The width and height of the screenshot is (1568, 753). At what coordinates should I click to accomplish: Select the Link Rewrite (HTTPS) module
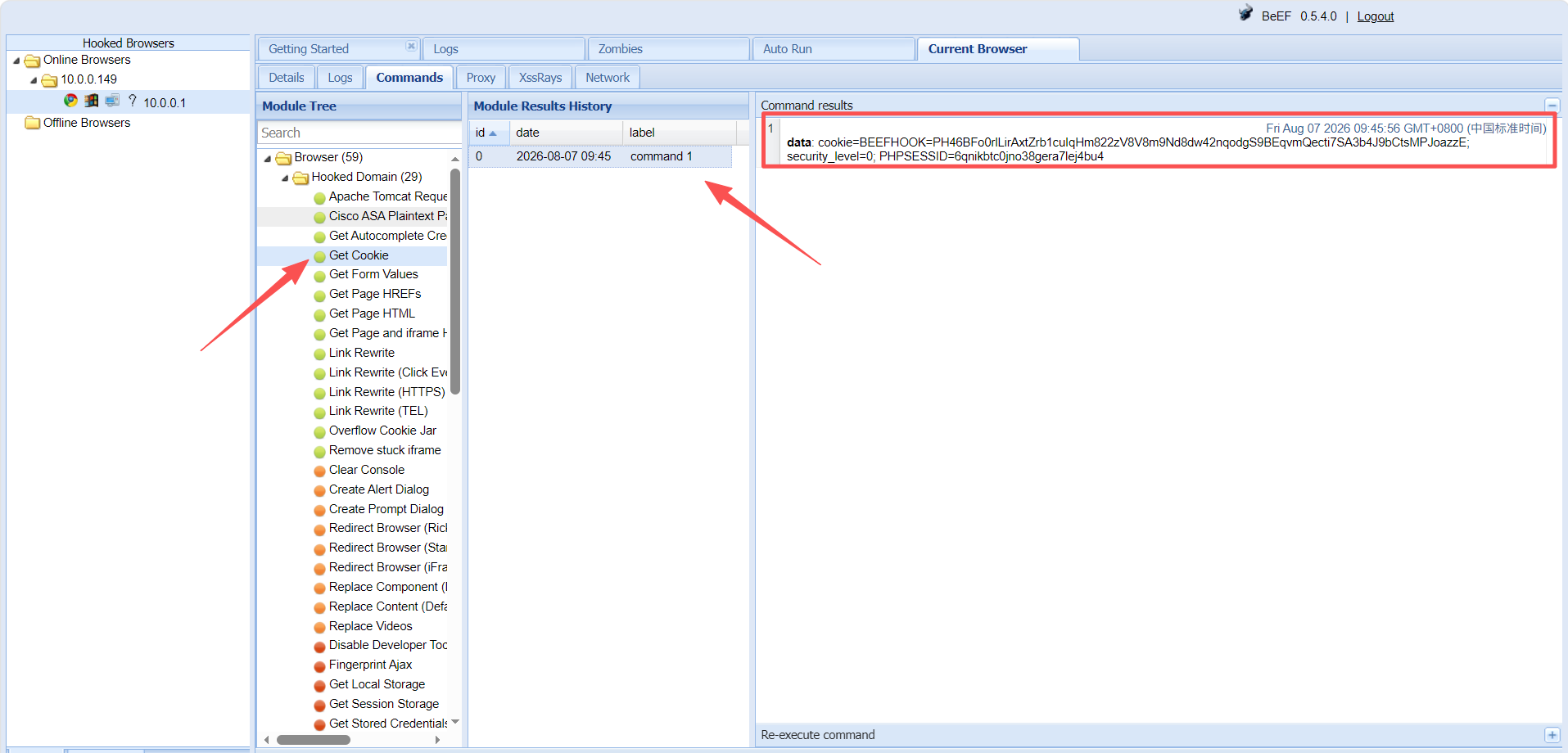tap(387, 392)
